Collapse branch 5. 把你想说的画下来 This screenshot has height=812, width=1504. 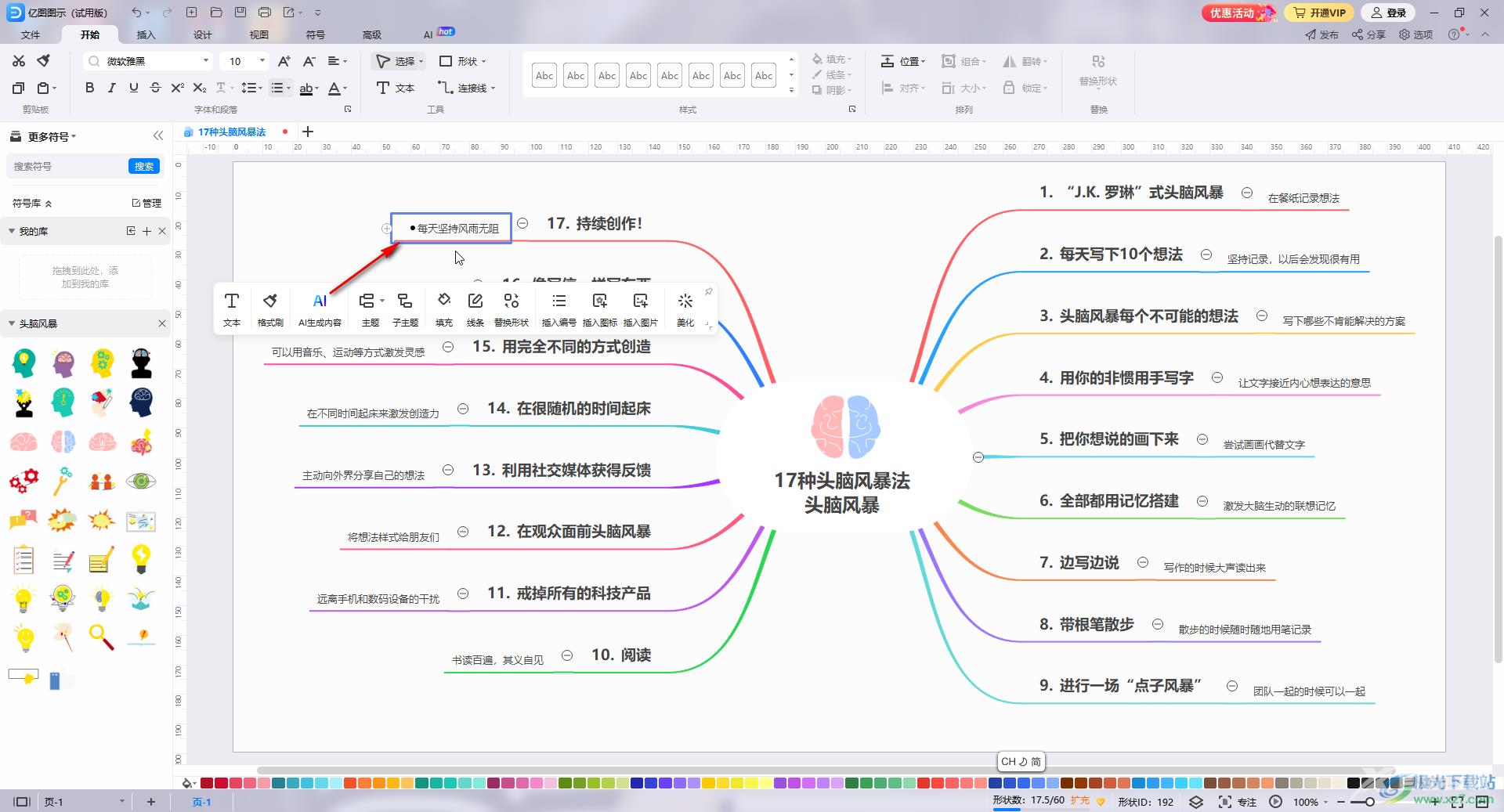pyautogui.click(x=1202, y=439)
